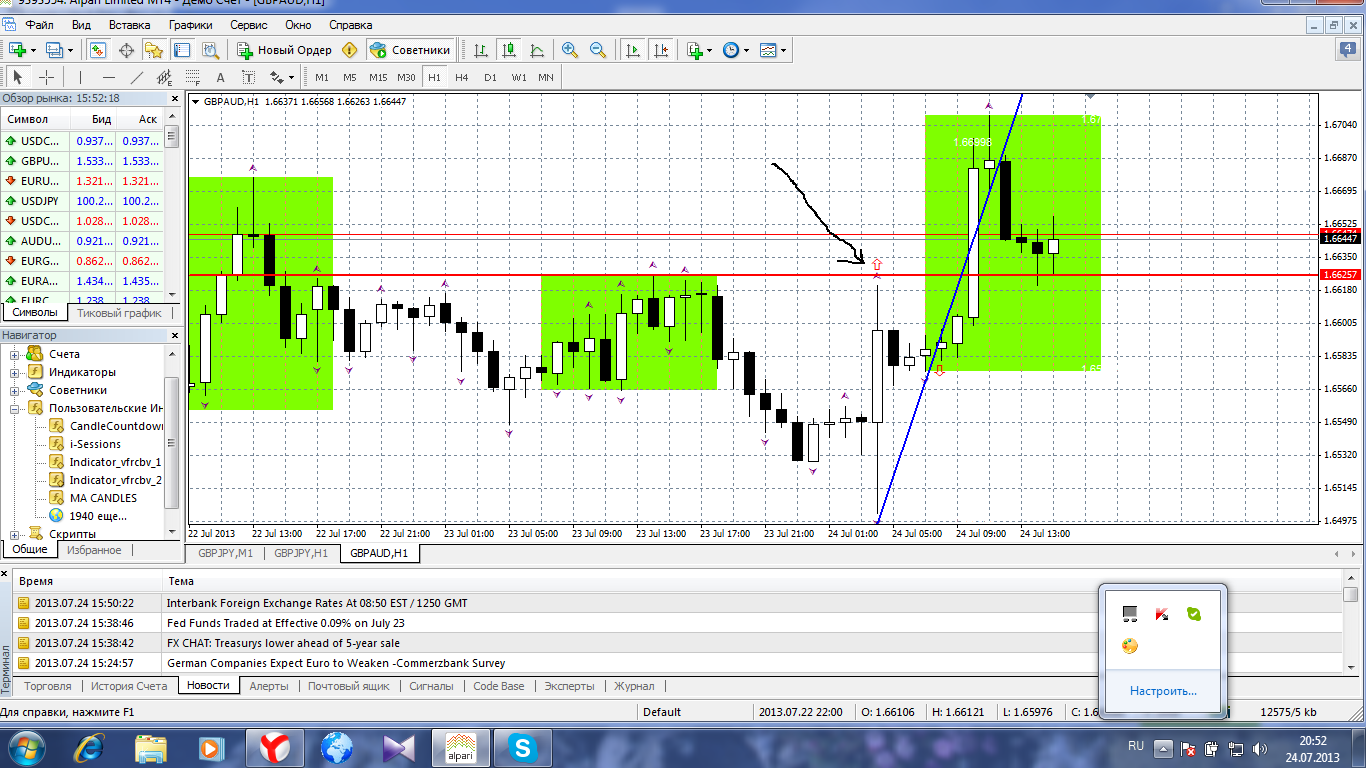Open the Вставка menu

point(130,24)
